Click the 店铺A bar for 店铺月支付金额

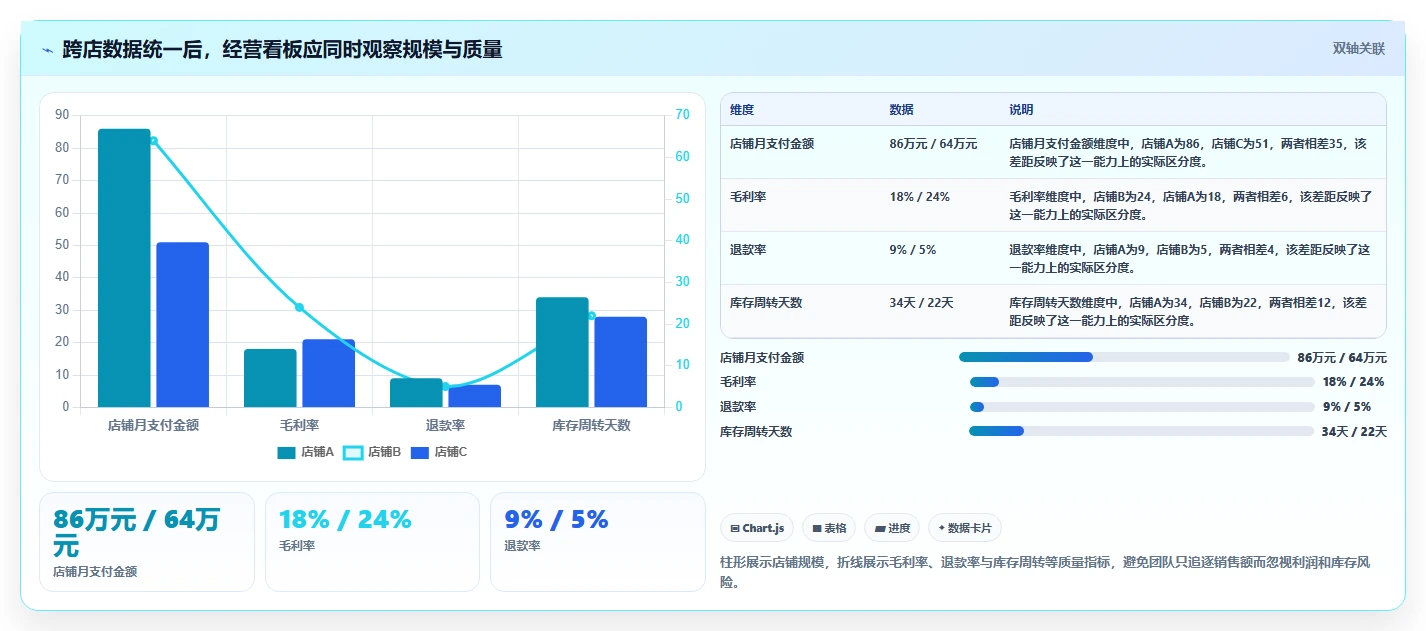124,268
